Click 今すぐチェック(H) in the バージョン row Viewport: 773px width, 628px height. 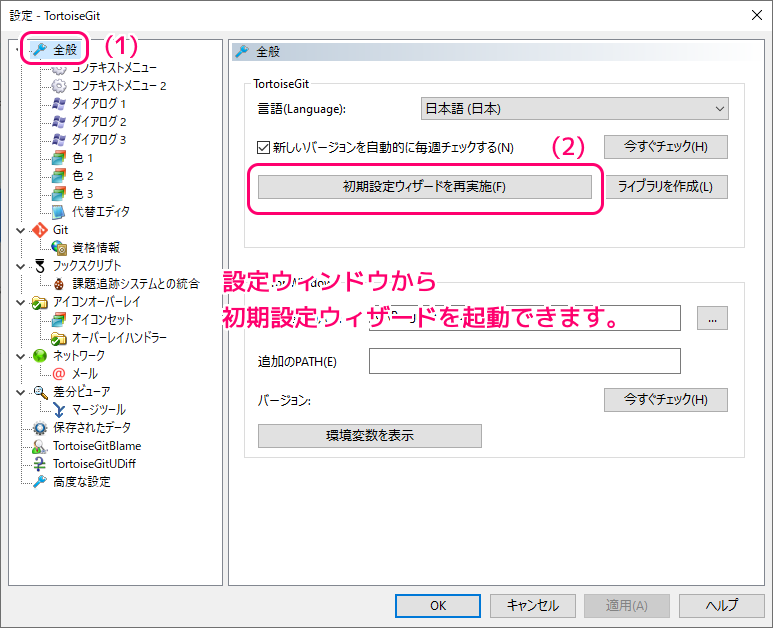point(666,400)
